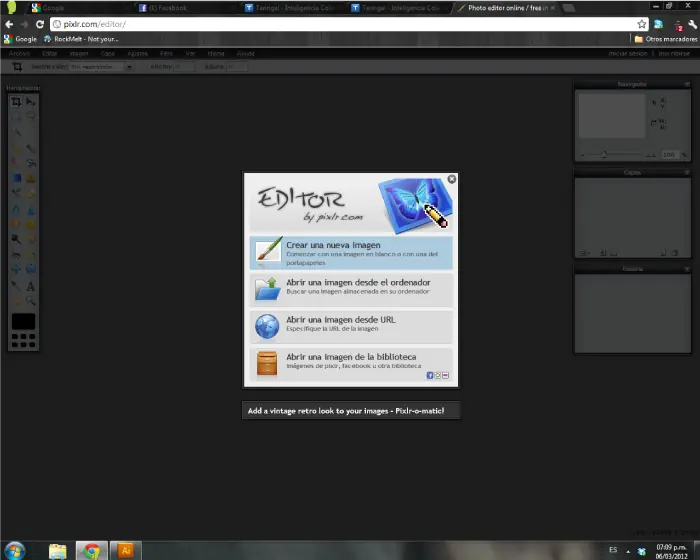Select the Dodge tool
Image resolution: width=700 pixels, height=560 pixels.
pyautogui.click(x=16, y=238)
